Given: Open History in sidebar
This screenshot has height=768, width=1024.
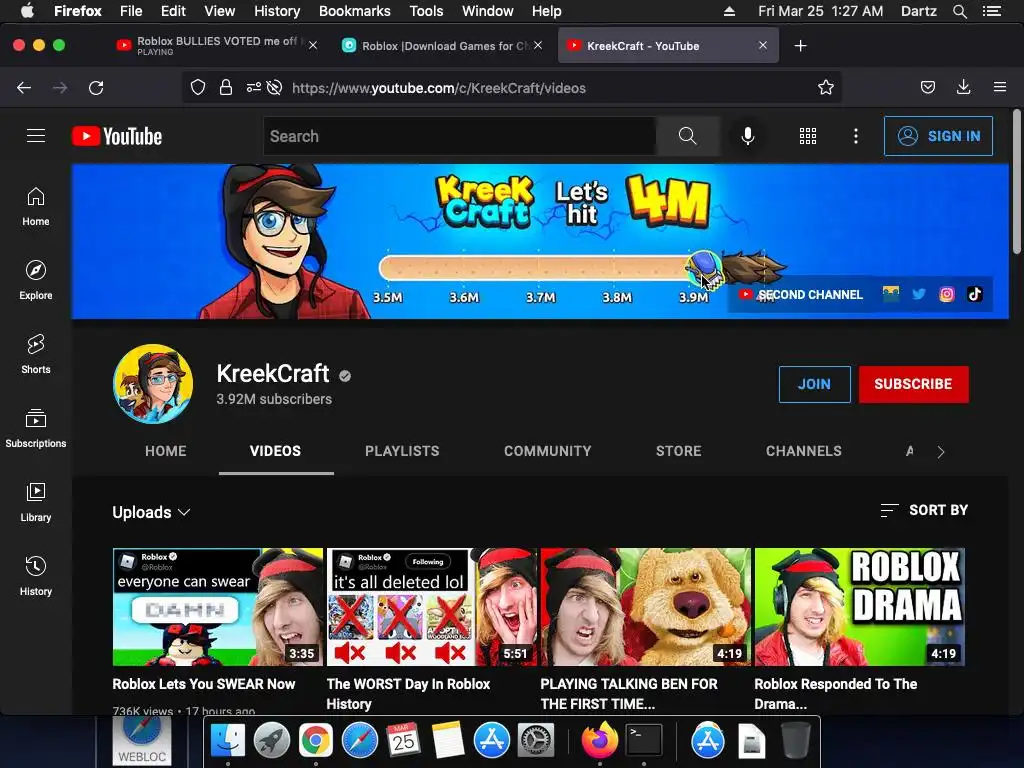Looking at the screenshot, I should coord(36,576).
